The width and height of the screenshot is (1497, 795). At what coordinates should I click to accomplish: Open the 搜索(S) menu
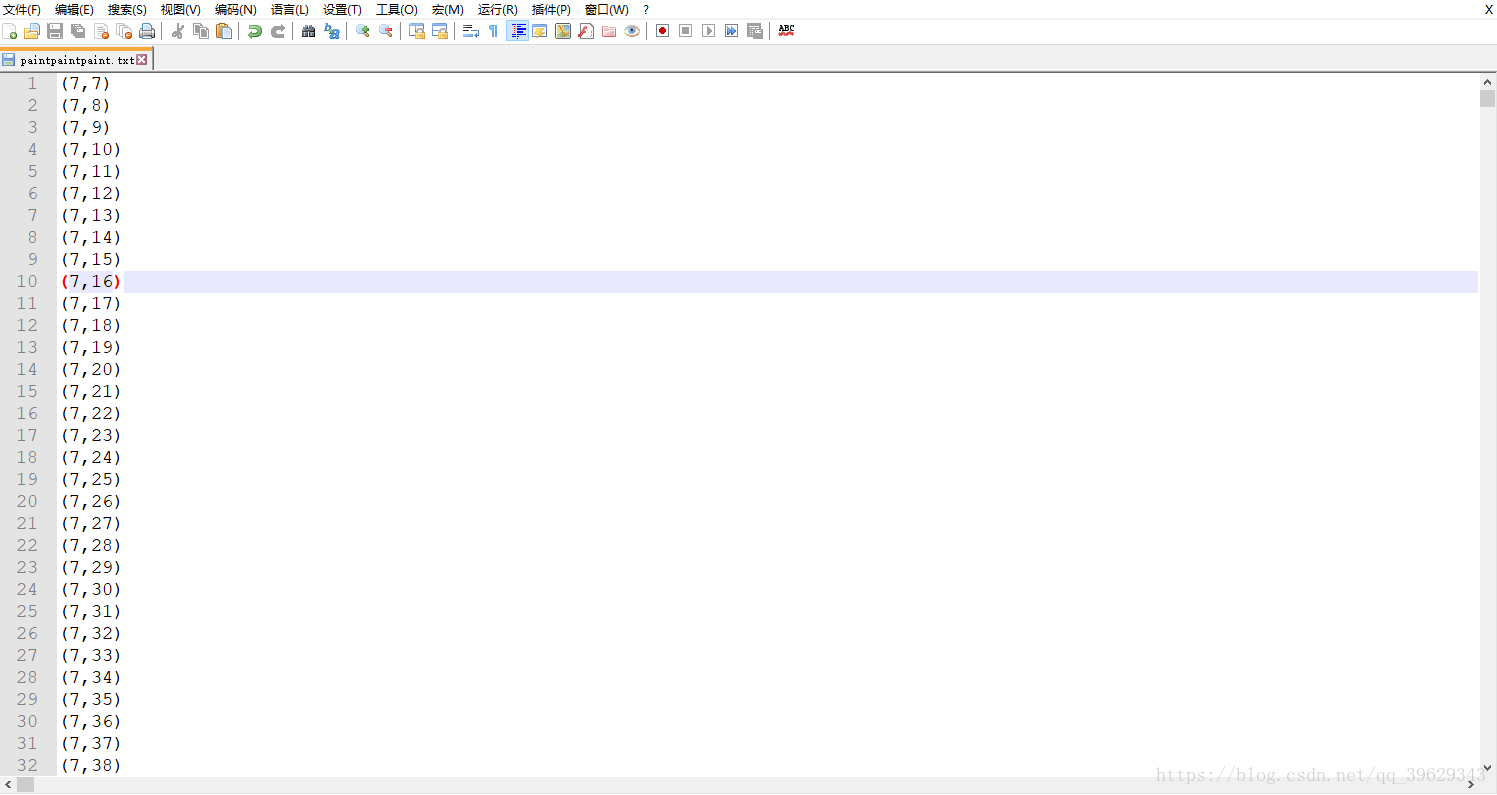tap(127, 9)
